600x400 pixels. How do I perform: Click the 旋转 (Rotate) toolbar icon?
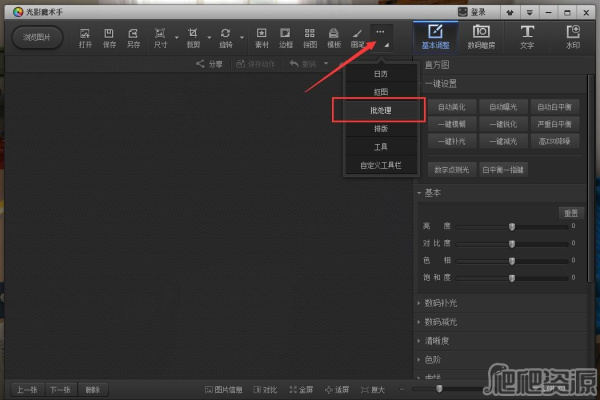tap(225, 38)
